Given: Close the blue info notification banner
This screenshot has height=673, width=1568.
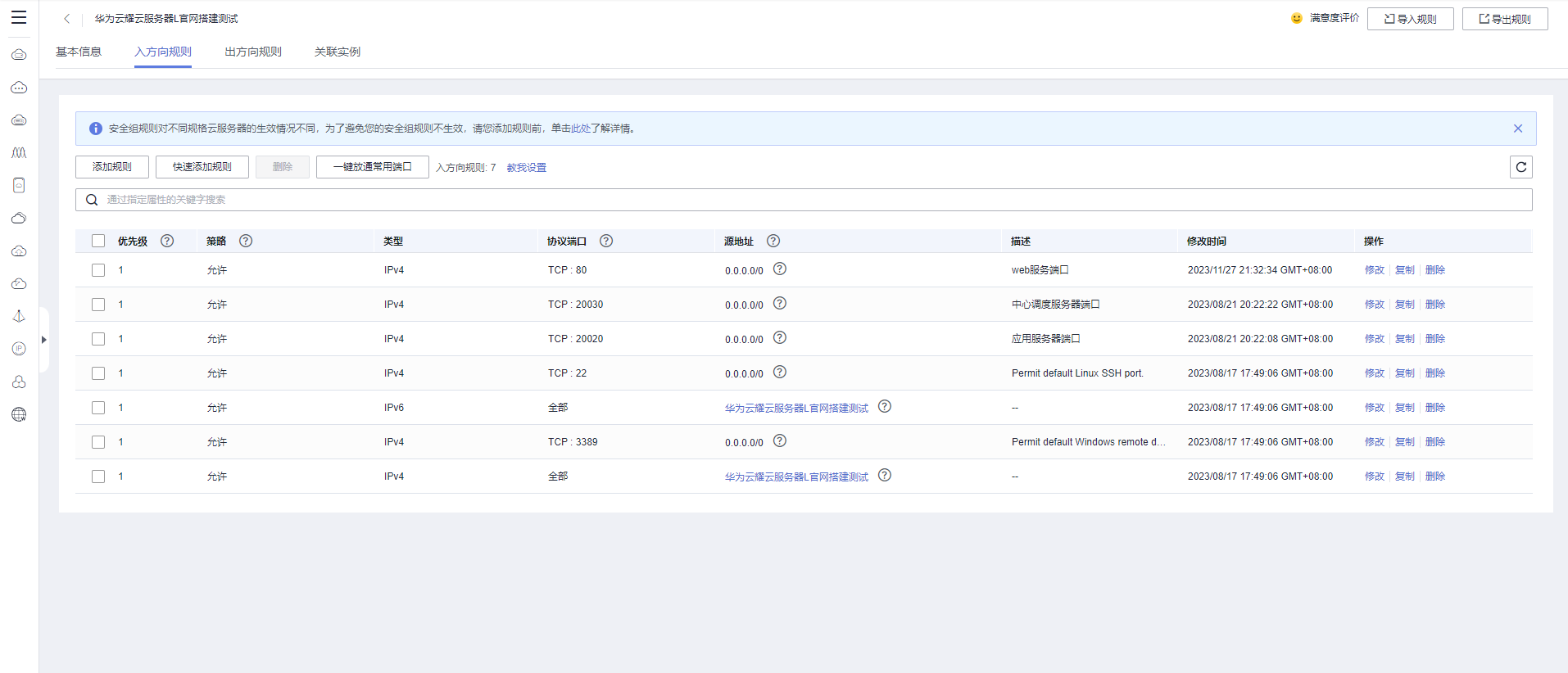Looking at the screenshot, I should pos(1518,129).
